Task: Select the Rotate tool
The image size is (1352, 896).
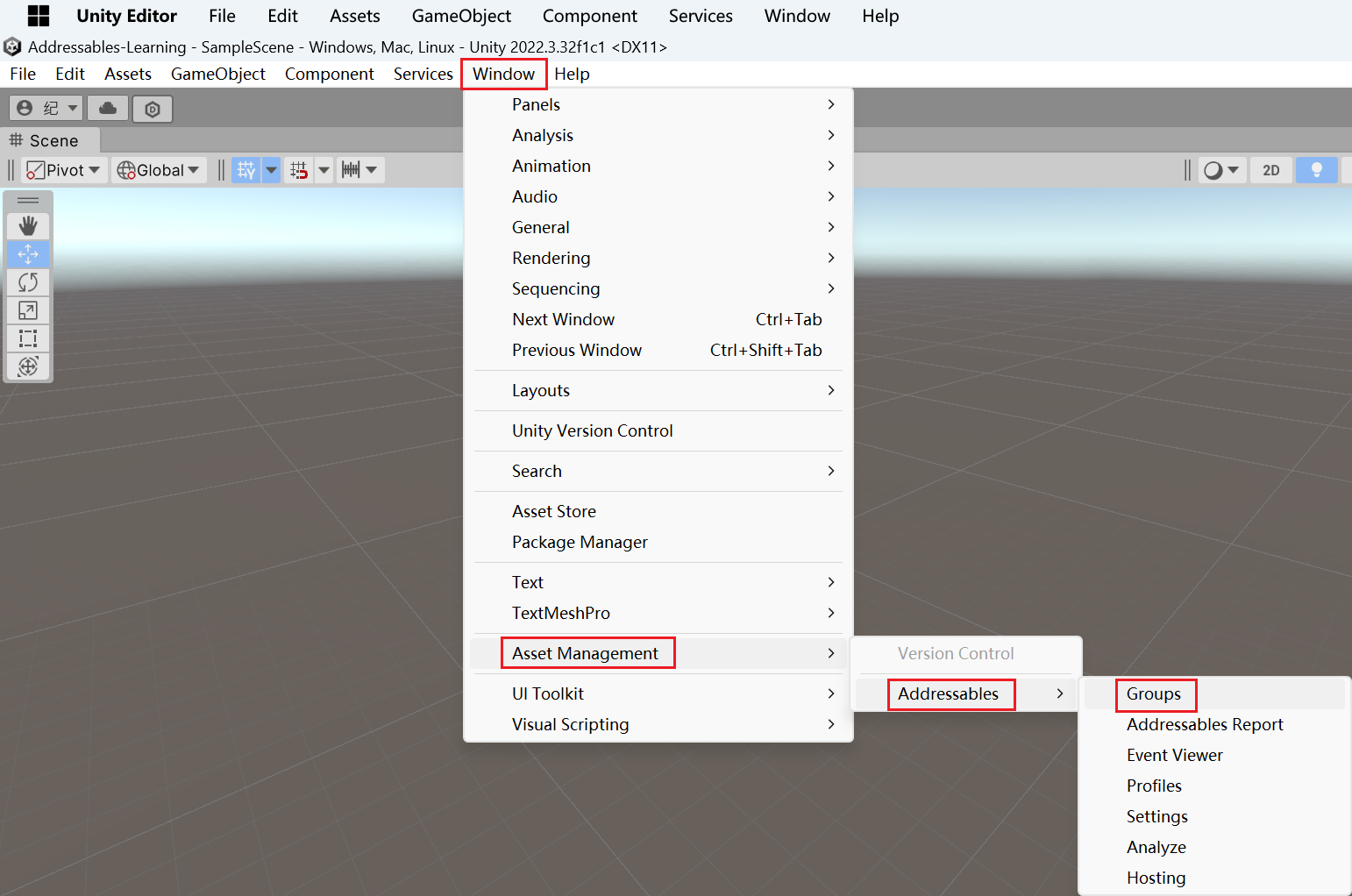Action: pyautogui.click(x=28, y=282)
